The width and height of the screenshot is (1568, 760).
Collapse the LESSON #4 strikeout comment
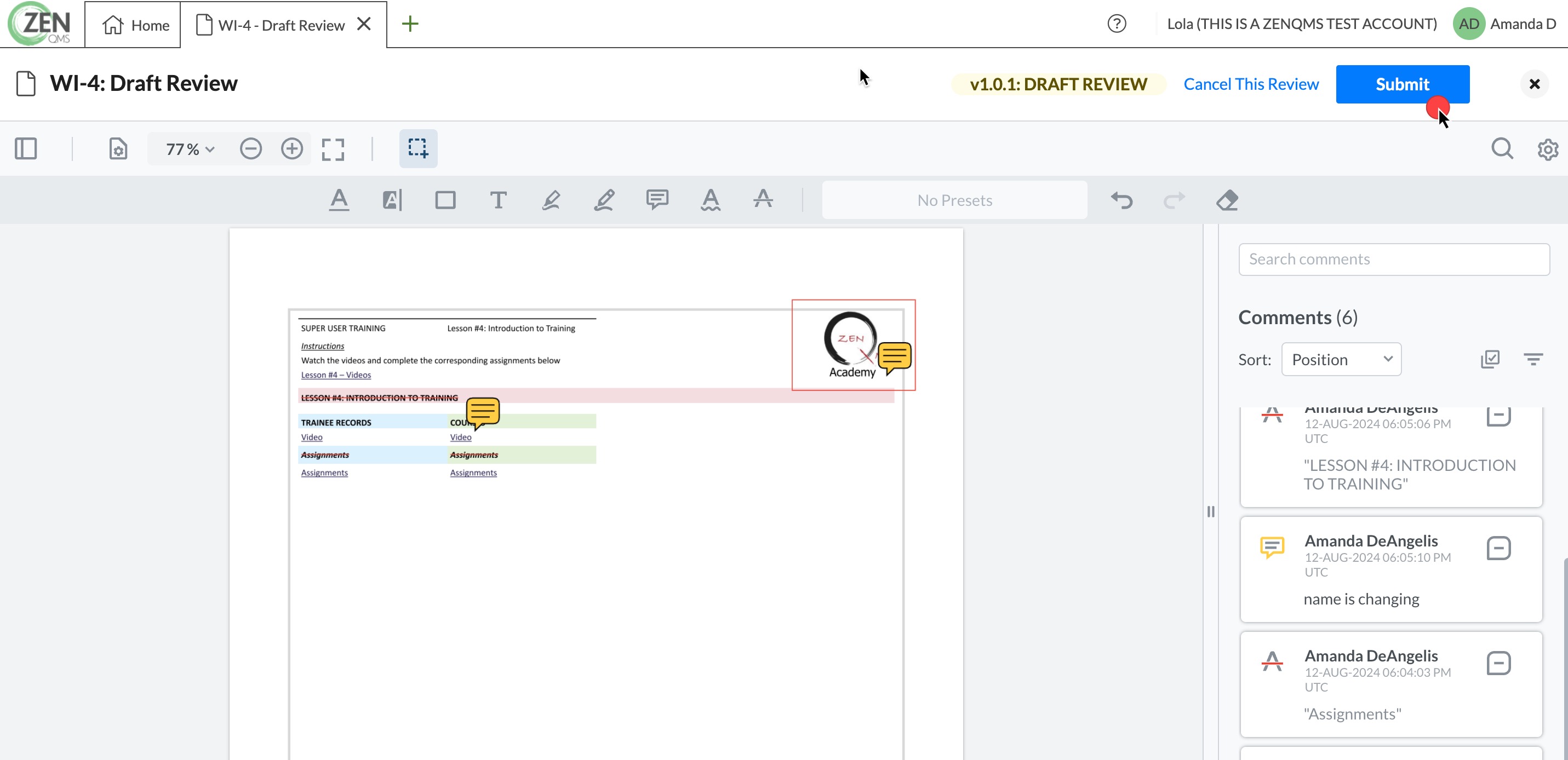1498,417
